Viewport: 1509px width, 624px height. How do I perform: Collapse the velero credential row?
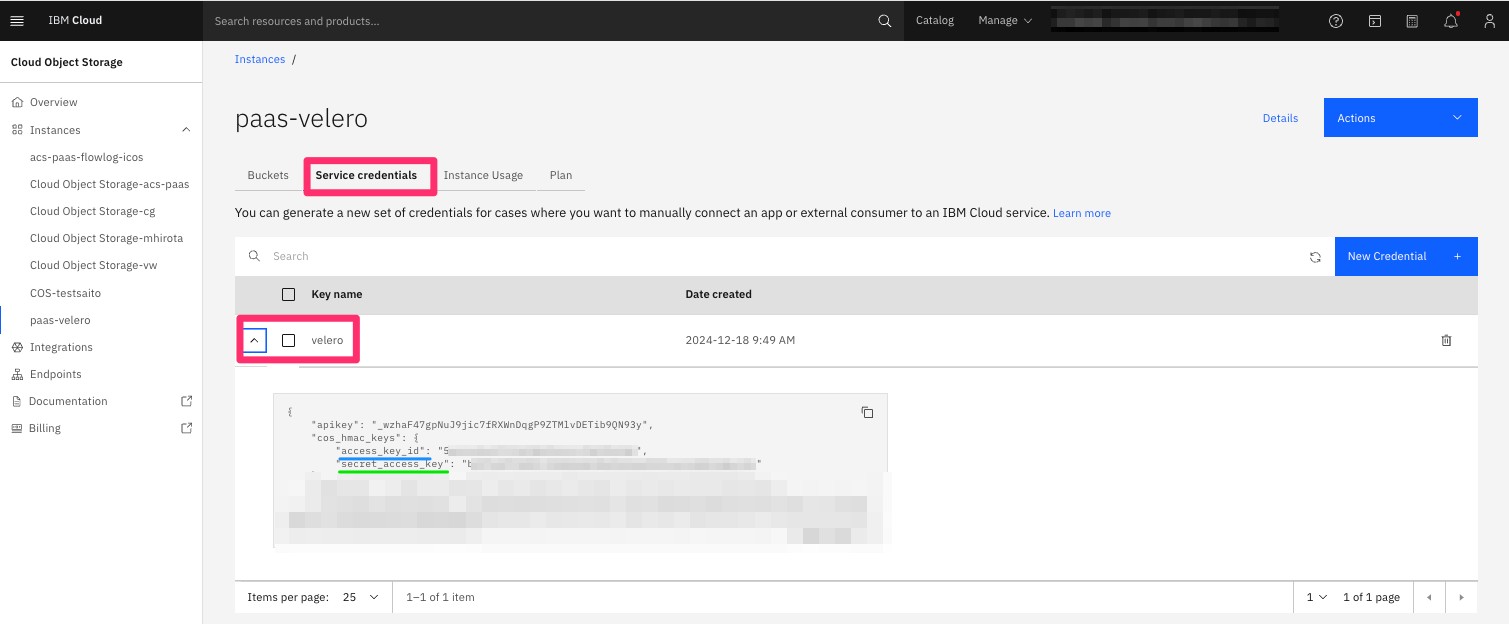coord(254,340)
